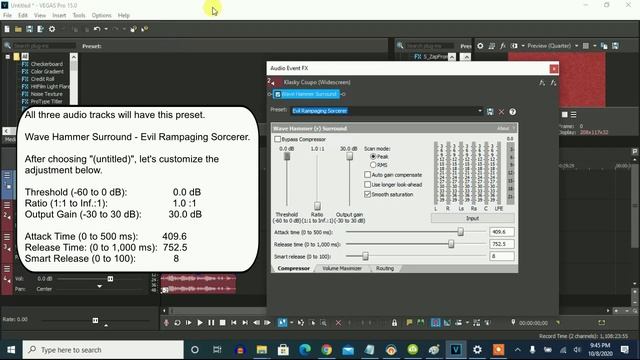
Task: Toggle loop playback in transport bar
Action: click(177, 322)
